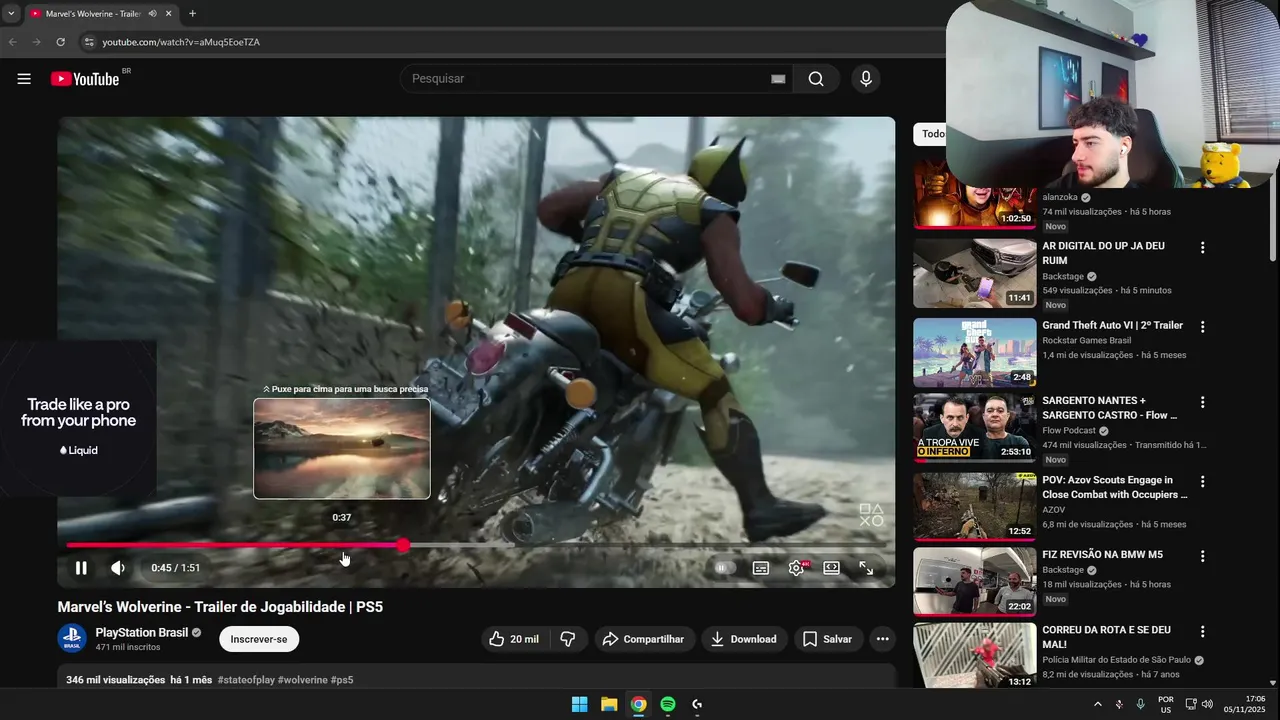Screen dimensions: 1280x720
Task: Click the #ps5 hashtag
Action: (x=342, y=680)
